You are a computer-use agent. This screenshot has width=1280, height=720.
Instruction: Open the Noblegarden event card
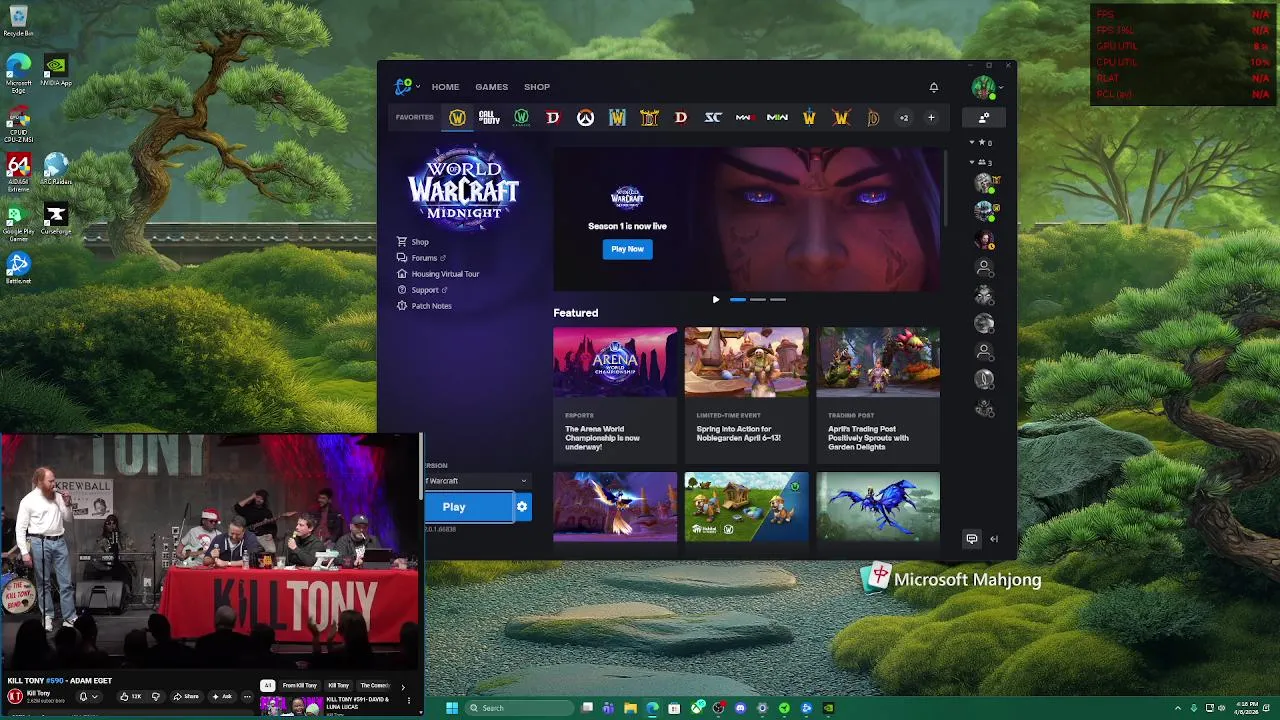click(x=746, y=394)
